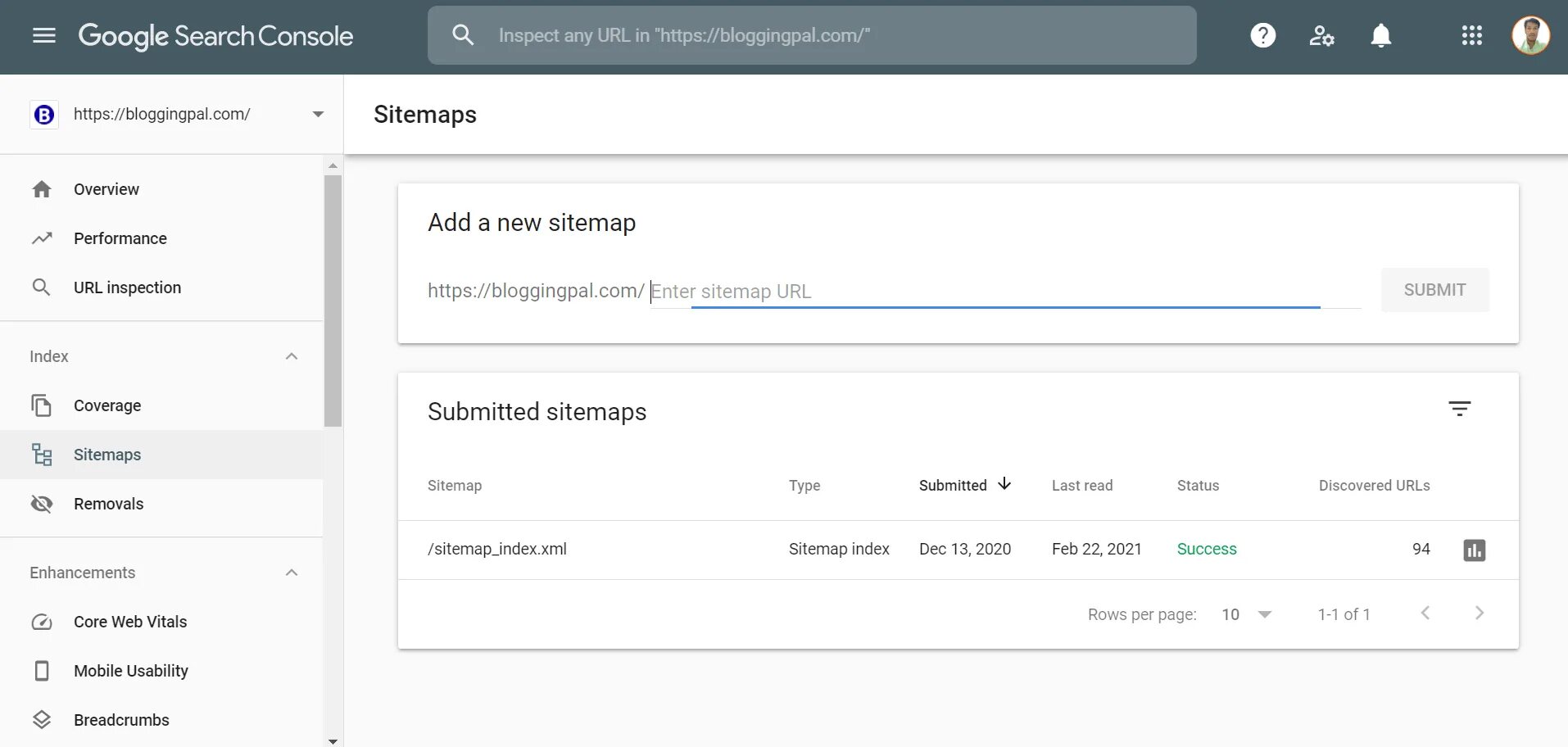Open Core Web Vitals report
1568x747 pixels.
pos(130,622)
